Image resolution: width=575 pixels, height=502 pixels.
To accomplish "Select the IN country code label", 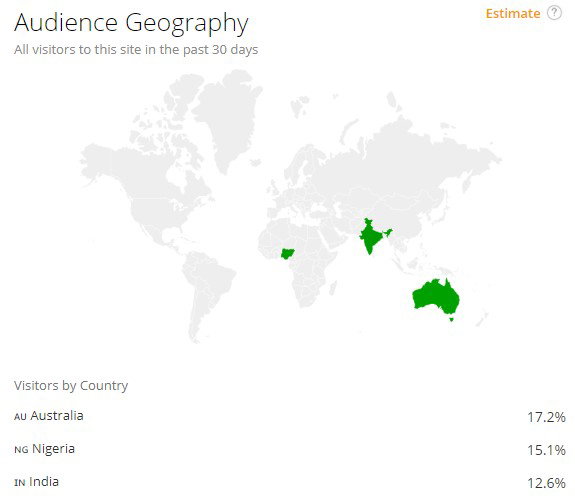I will pos(19,483).
